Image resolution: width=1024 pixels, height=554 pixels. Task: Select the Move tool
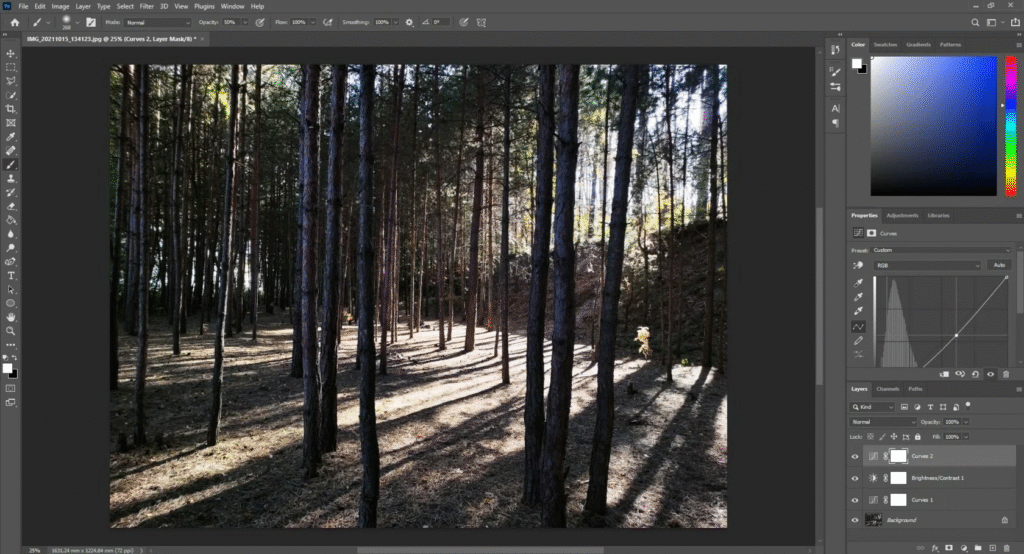11,53
